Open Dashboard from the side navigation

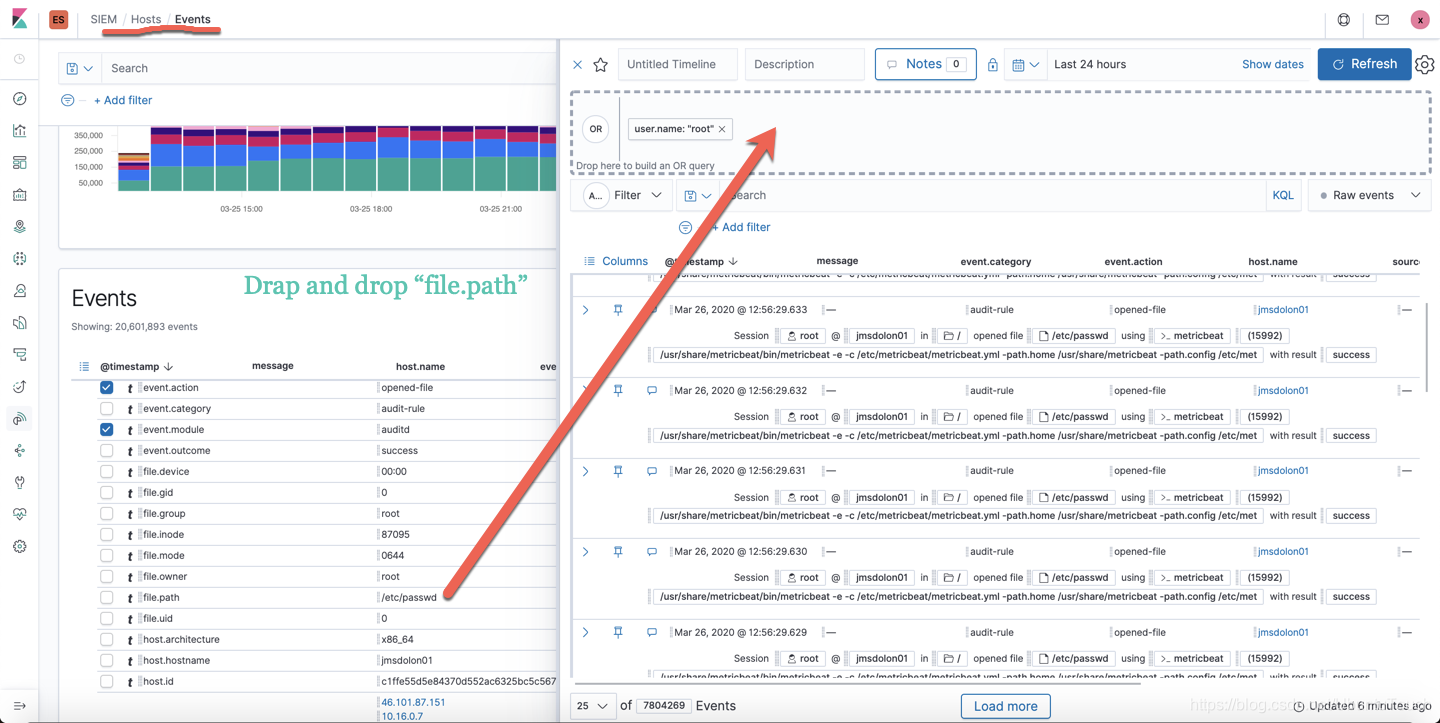pyautogui.click(x=19, y=163)
